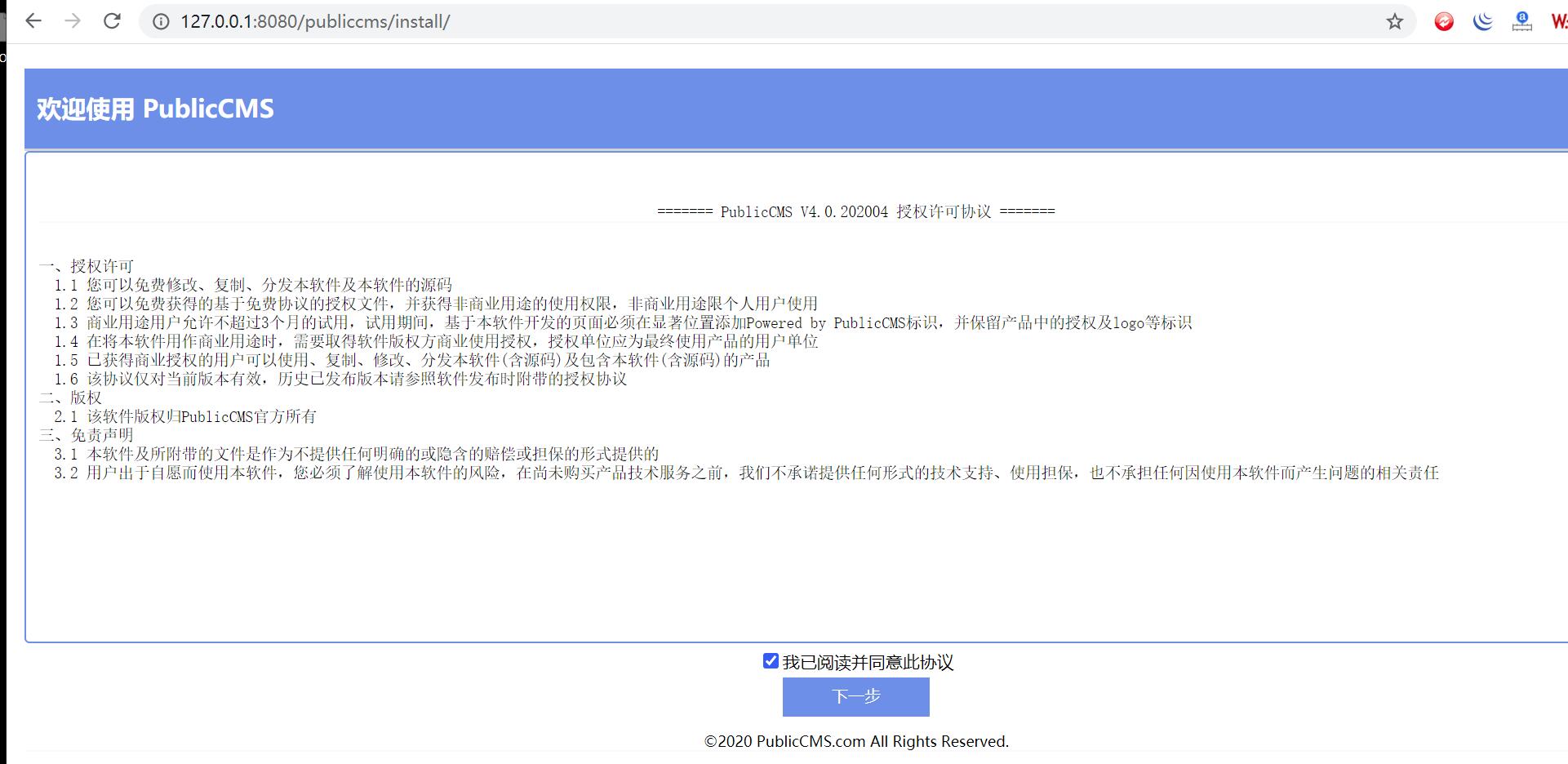1568x764 pixels.
Task: Uncheck the agreement checkbox
Action: (x=771, y=661)
